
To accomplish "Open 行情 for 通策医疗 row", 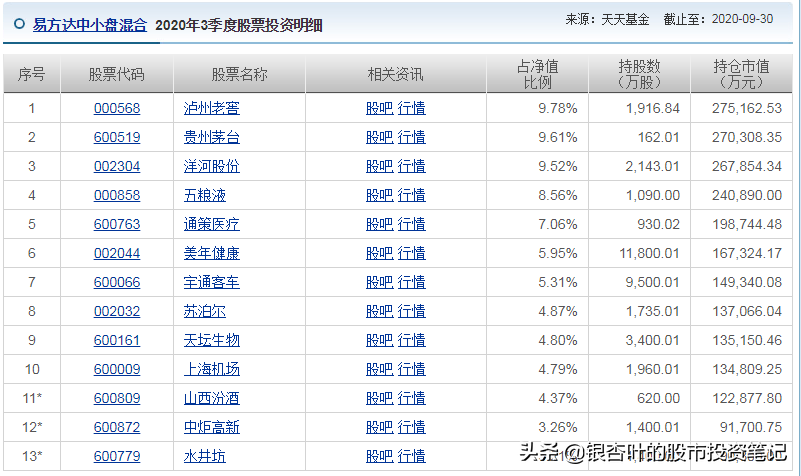I will pos(411,224).
